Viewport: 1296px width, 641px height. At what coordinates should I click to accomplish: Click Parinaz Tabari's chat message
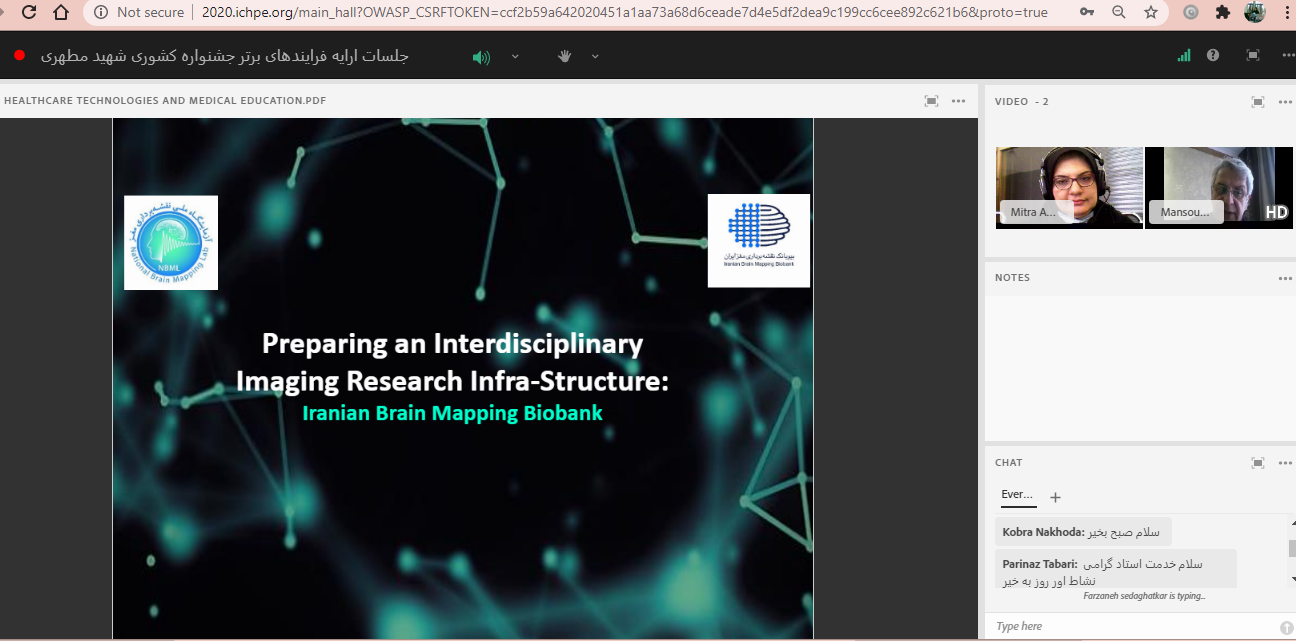click(x=1116, y=571)
